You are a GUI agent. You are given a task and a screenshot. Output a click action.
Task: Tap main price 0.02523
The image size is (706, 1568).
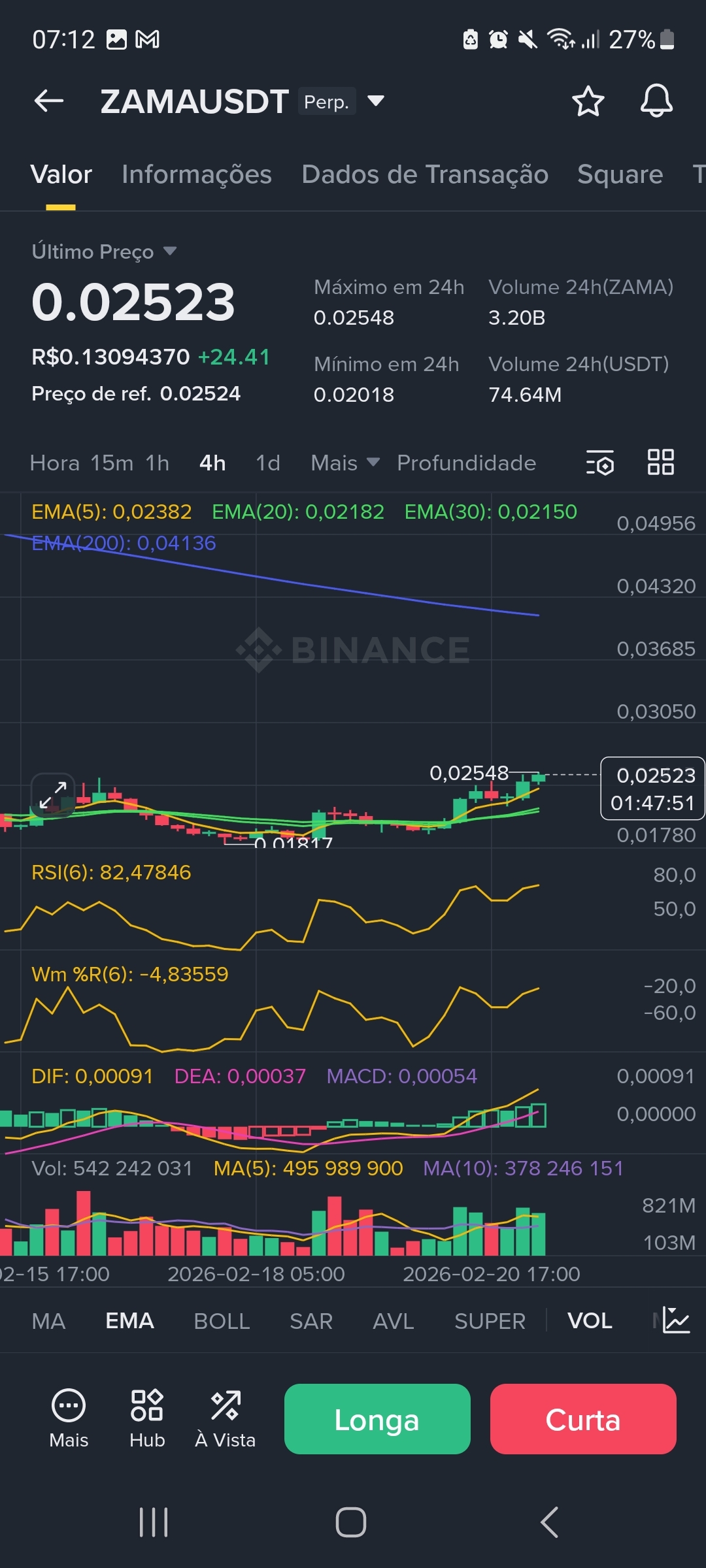133,302
